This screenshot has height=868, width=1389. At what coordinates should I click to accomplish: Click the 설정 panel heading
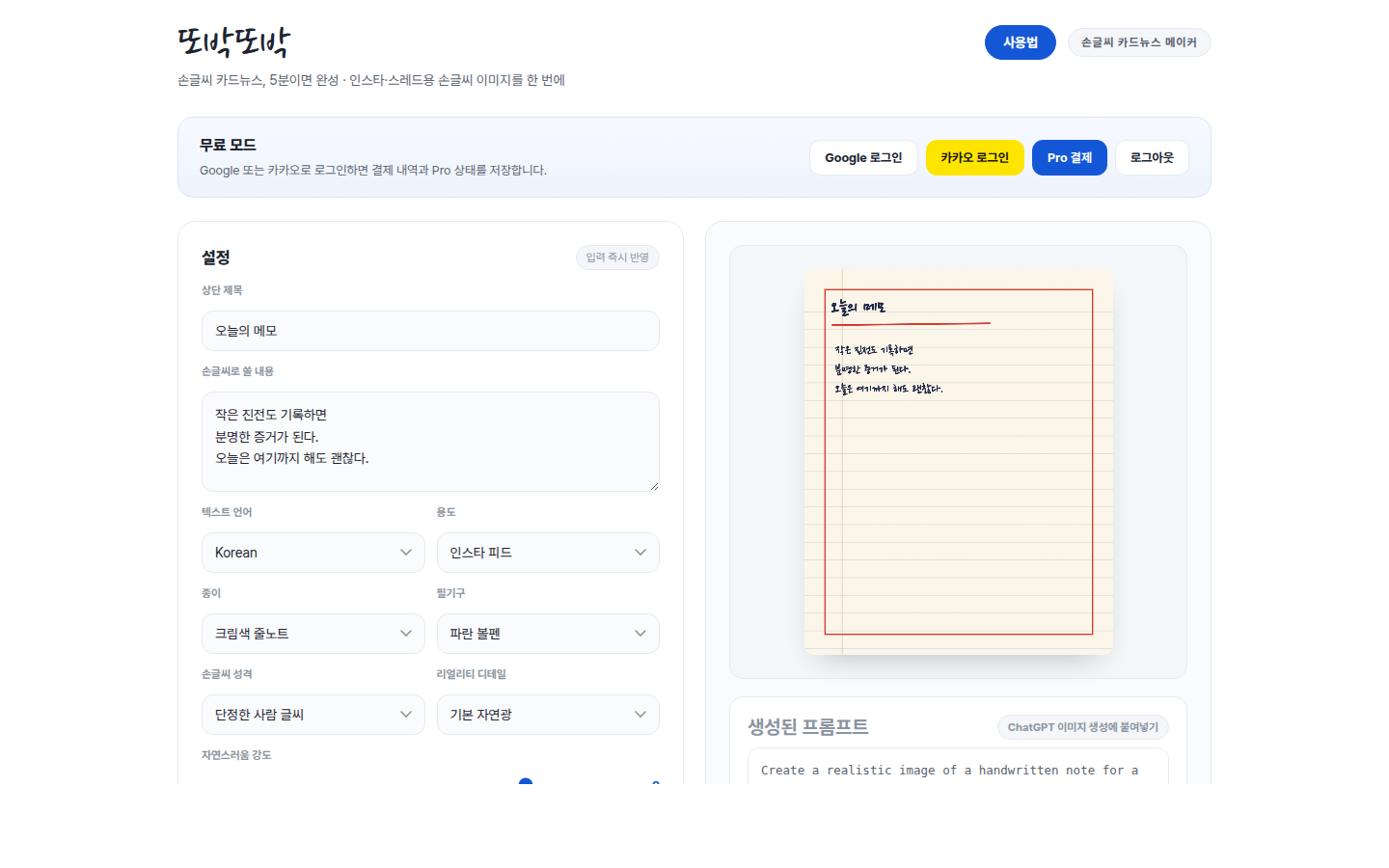coord(215,258)
